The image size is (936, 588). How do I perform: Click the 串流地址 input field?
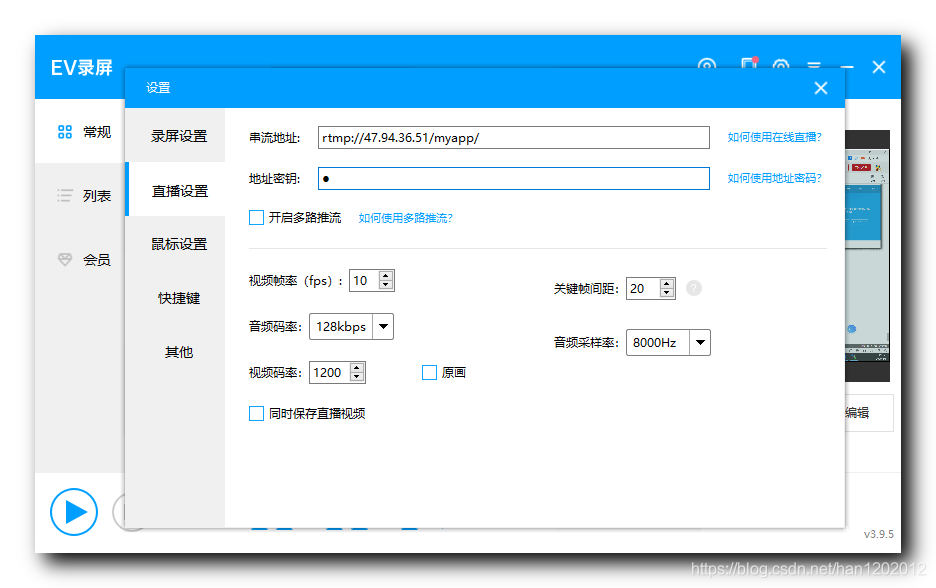click(513, 137)
